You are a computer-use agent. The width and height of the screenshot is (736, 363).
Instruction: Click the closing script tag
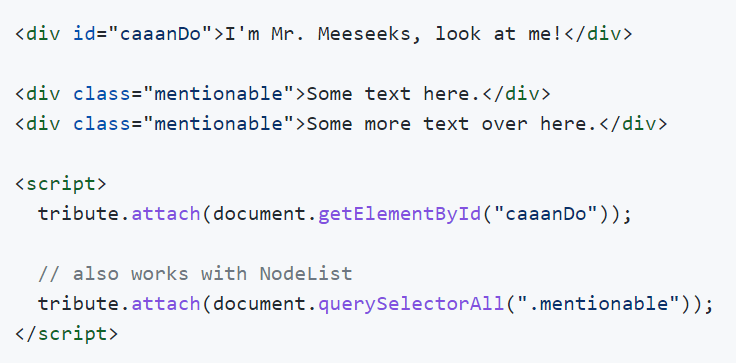[67, 334]
